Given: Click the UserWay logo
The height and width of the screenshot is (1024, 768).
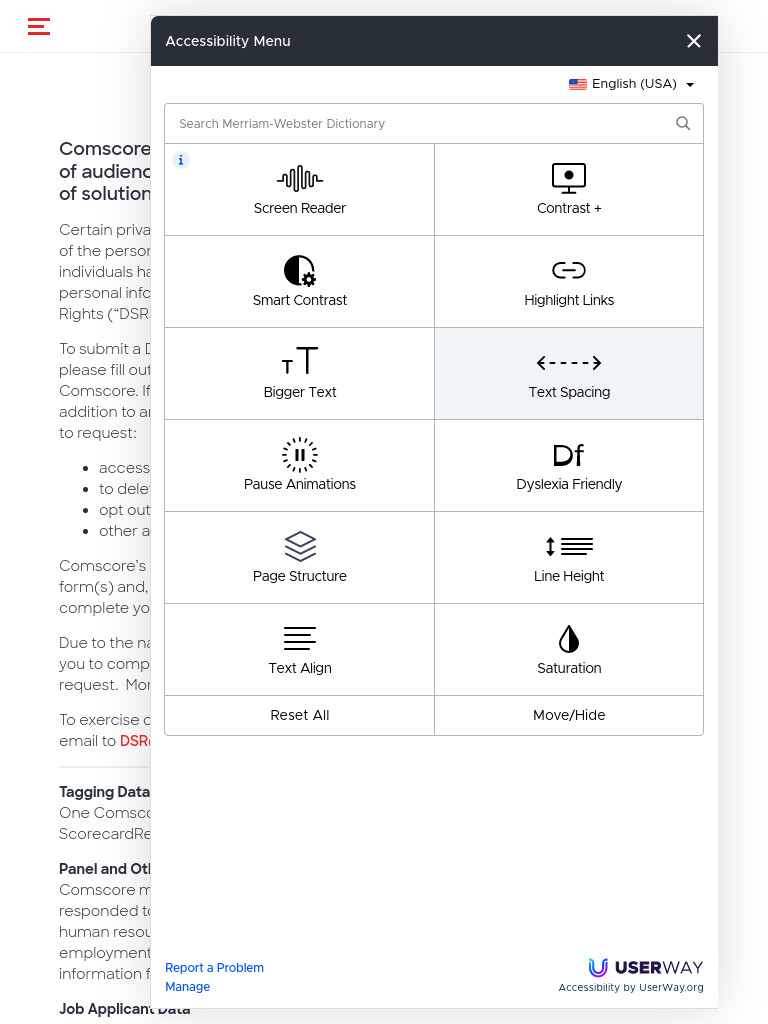Looking at the screenshot, I should (x=645, y=967).
